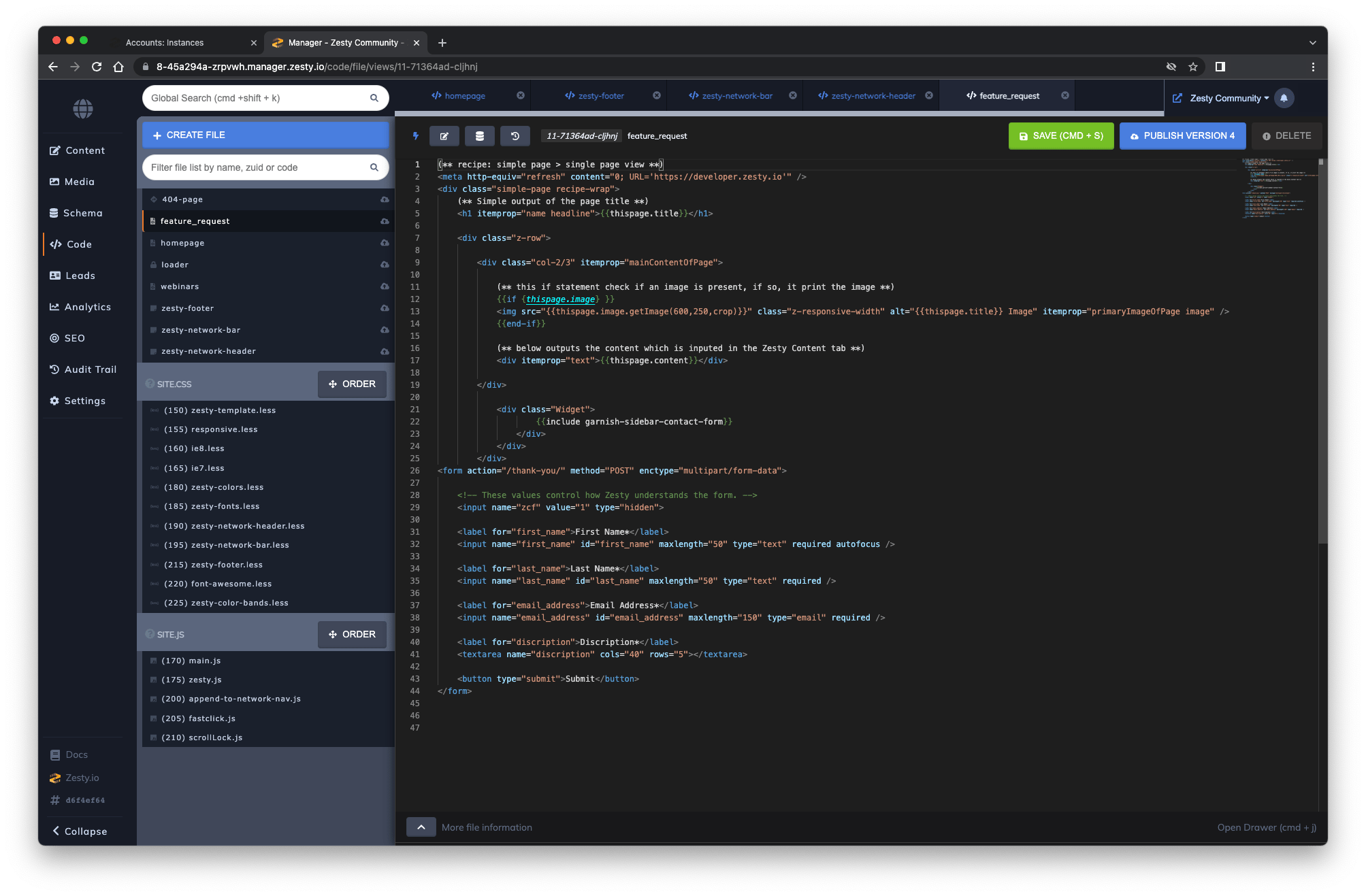Select the edit pencil icon in the toolbar
This screenshot has width=1366, height=896.
point(444,135)
